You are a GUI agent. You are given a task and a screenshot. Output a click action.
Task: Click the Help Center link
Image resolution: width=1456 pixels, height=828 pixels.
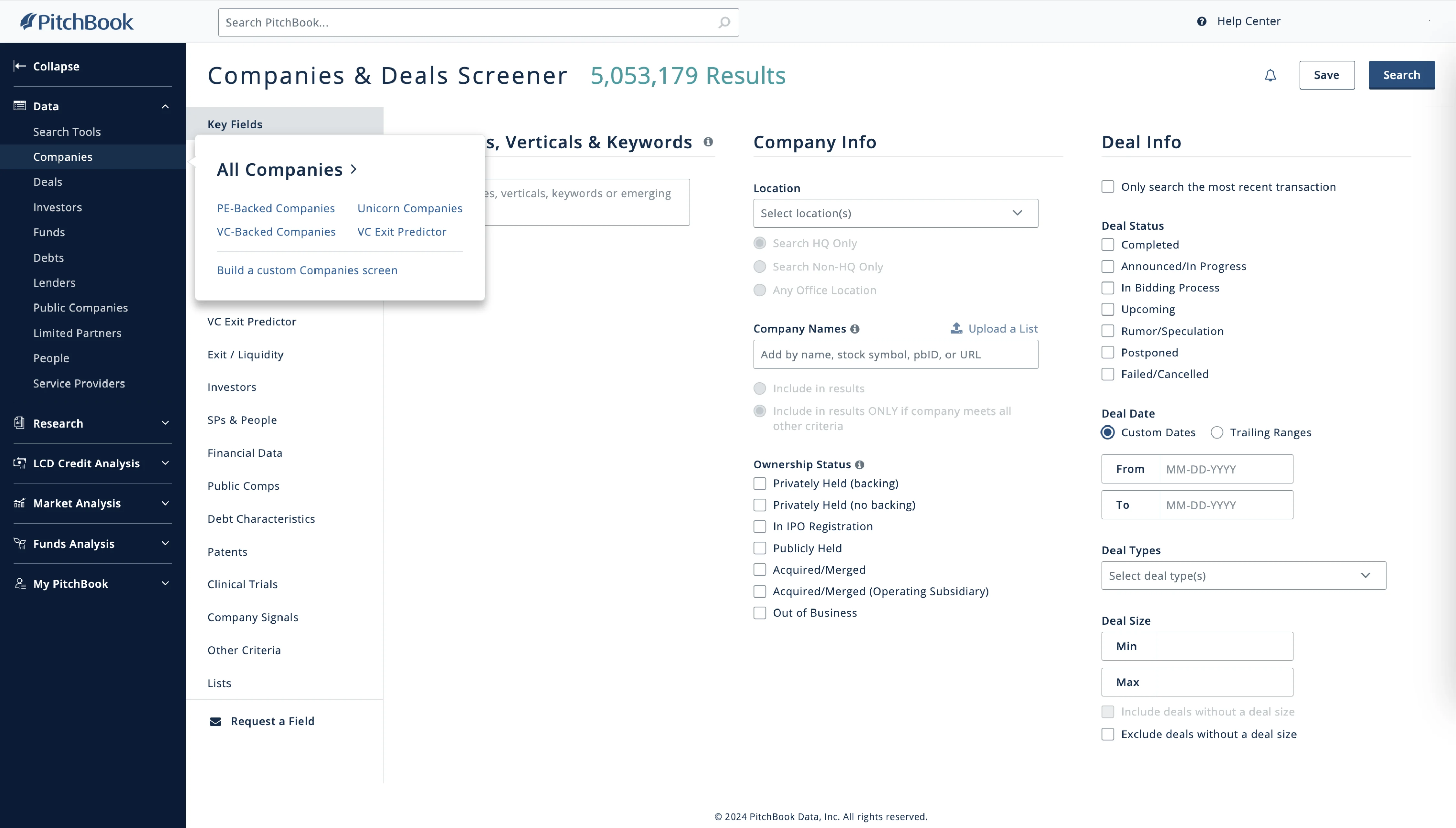1249,21
